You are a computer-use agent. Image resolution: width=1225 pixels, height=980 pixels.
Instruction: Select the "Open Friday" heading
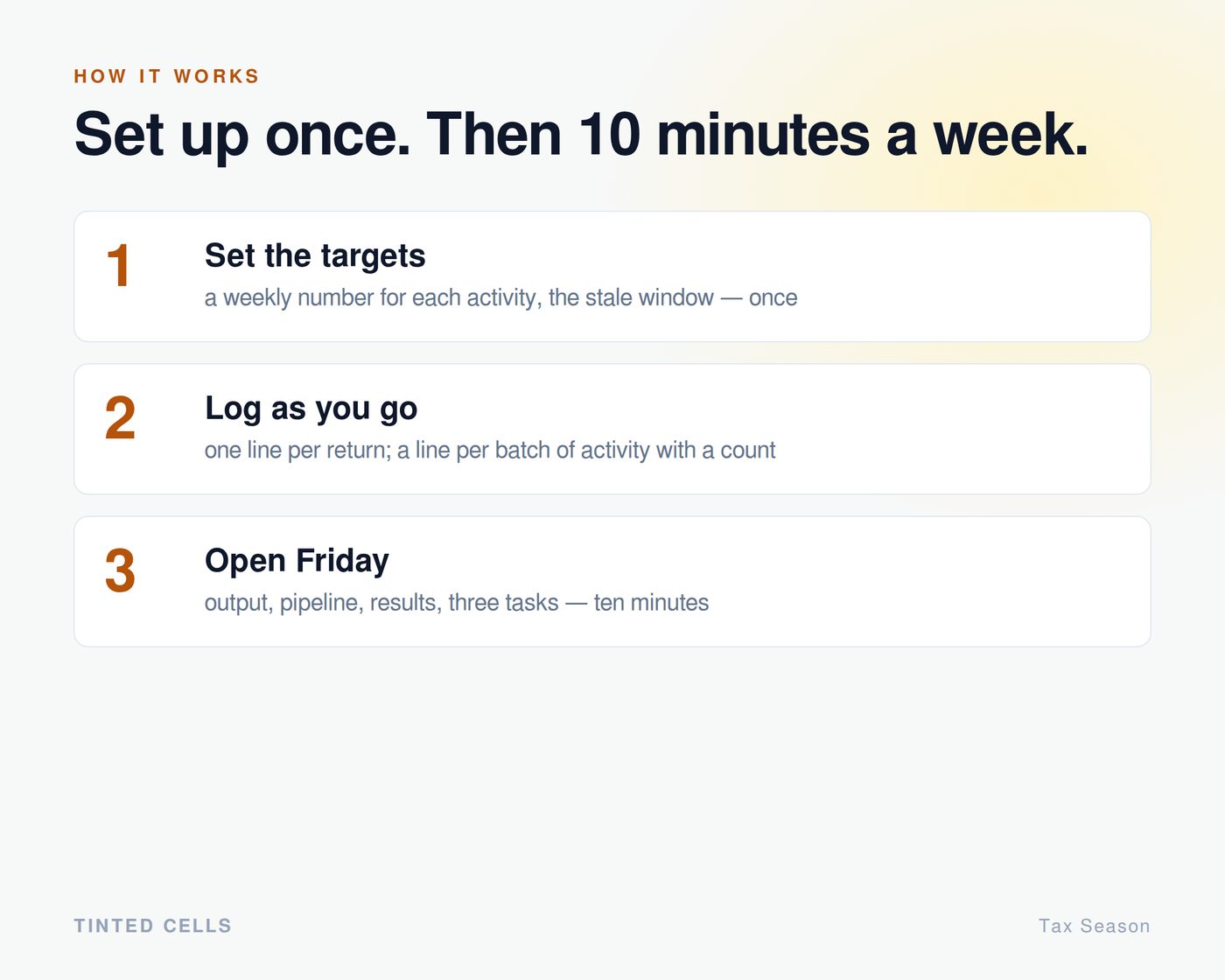tap(297, 561)
